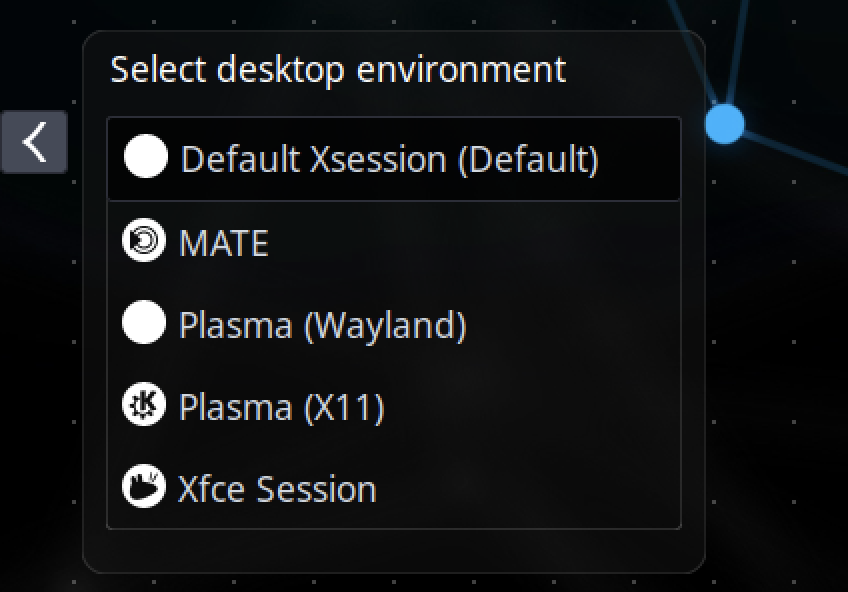Click the Xfce Session row icon
Image resolution: width=848 pixels, height=592 pixels.
pos(144,487)
